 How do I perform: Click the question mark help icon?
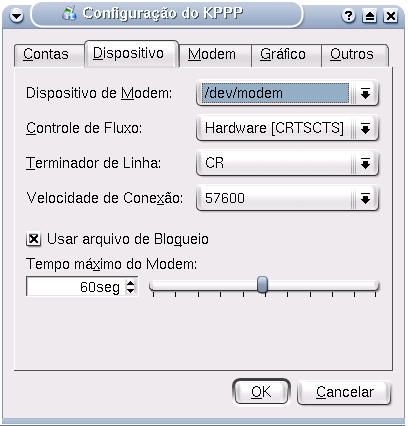pos(349,16)
